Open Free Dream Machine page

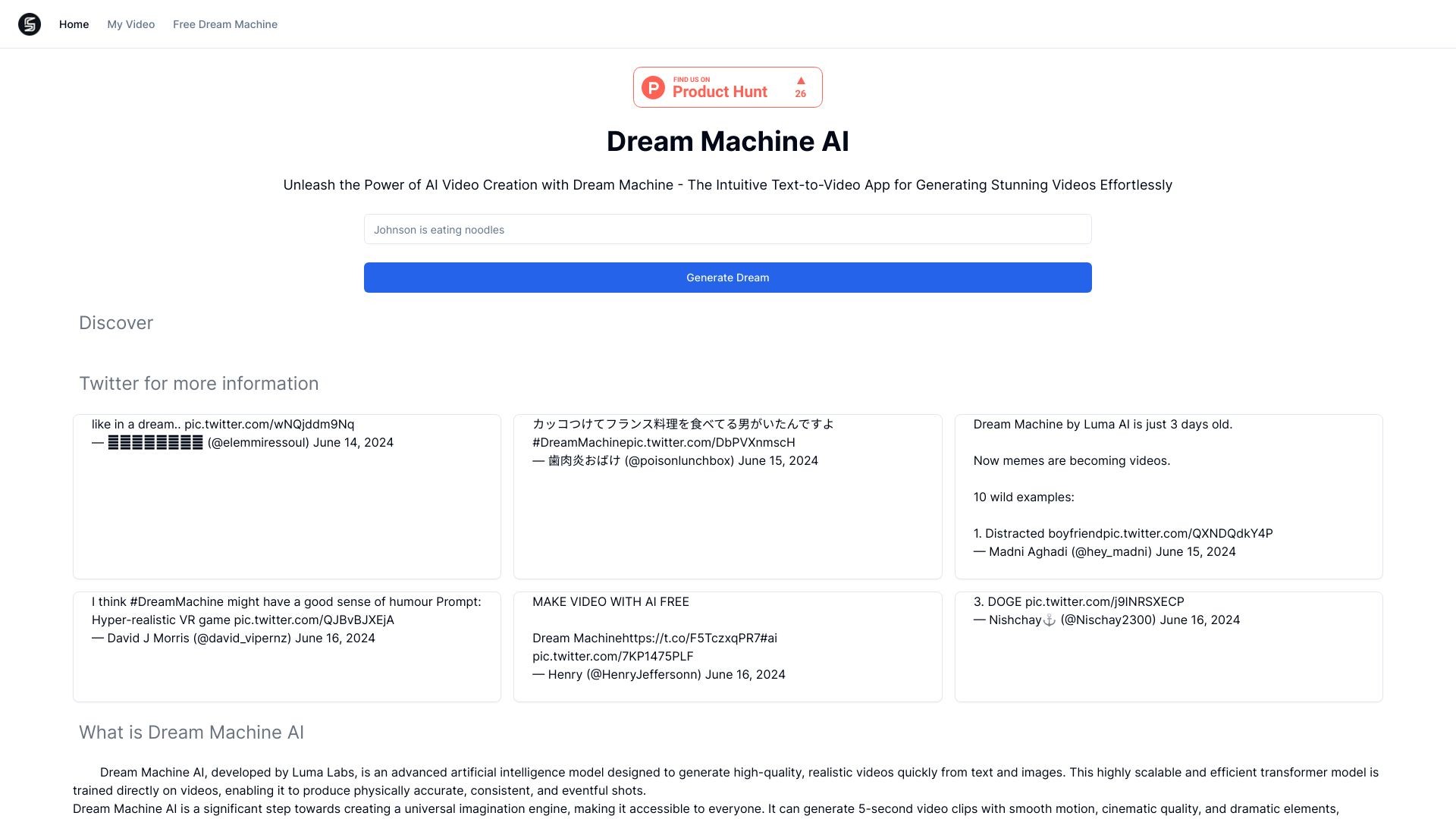tap(225, 24)
